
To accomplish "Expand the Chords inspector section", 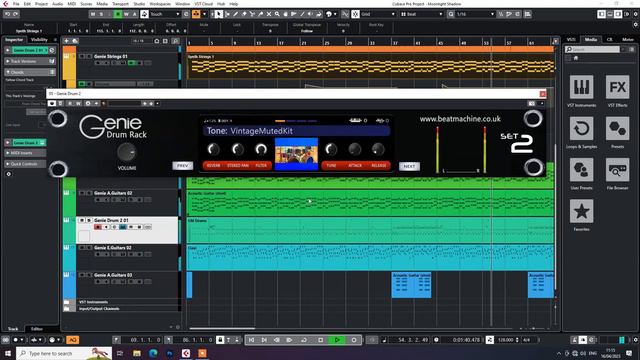I will tap(30, 72).
